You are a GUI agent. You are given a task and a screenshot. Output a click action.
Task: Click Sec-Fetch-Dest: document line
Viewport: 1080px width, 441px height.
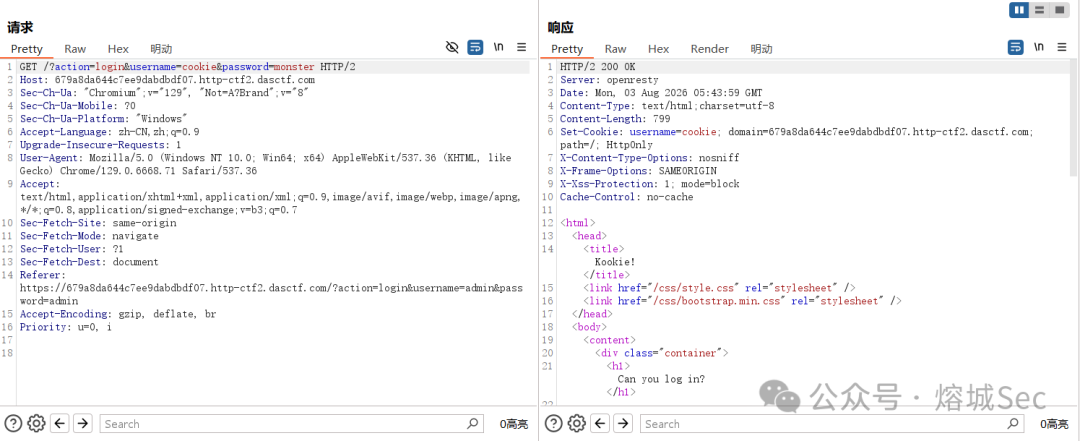coord(89,263)
